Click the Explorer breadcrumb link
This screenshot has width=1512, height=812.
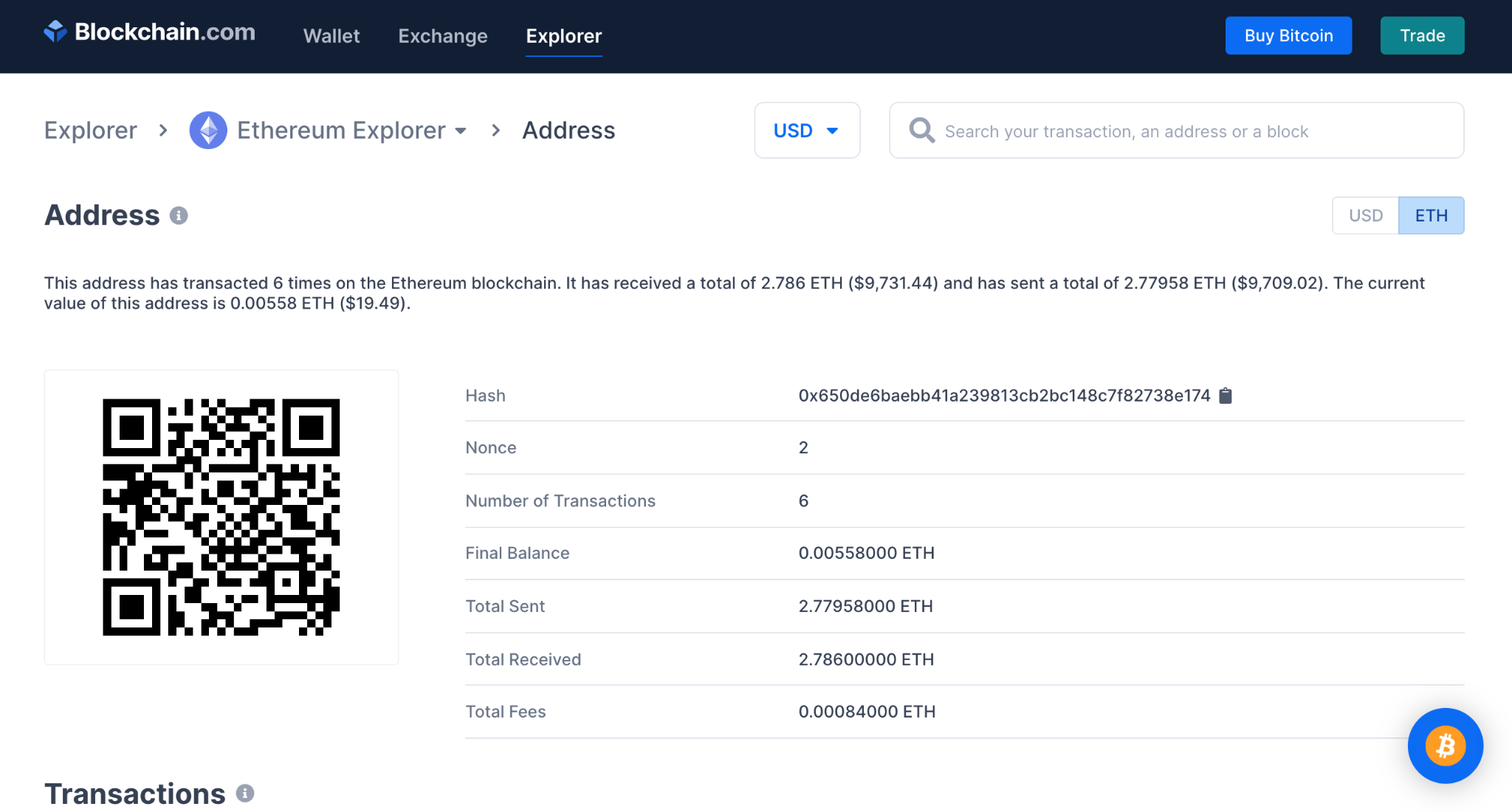91,131
